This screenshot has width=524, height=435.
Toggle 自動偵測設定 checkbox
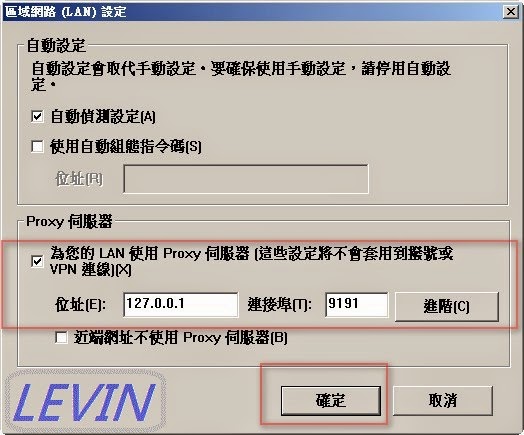click(x=37, y=117)
